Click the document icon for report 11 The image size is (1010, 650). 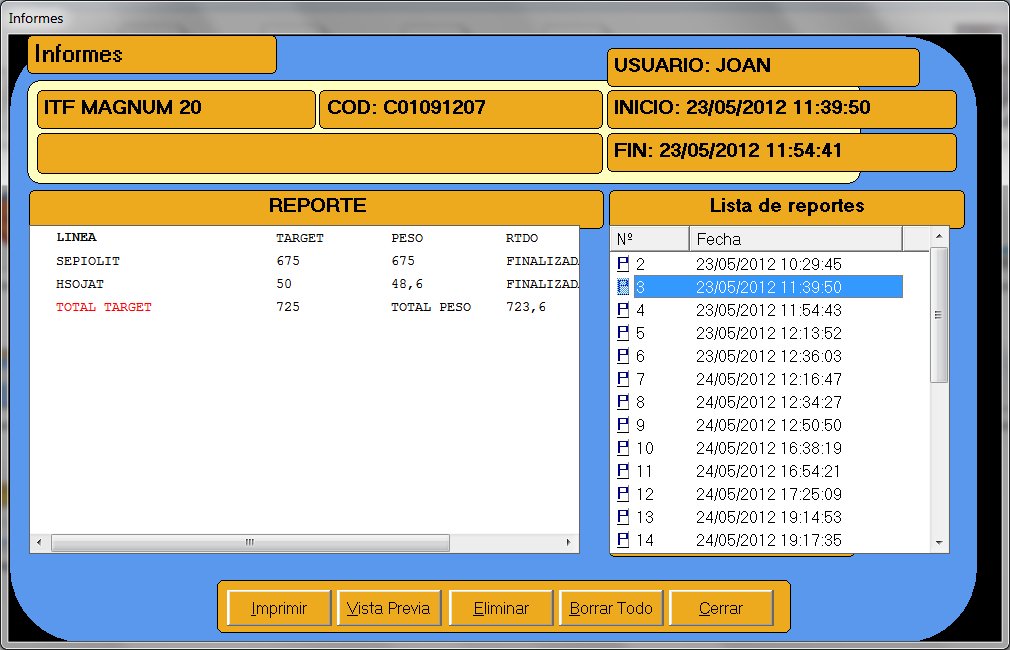pyautogui.click(x=623, y=471)
